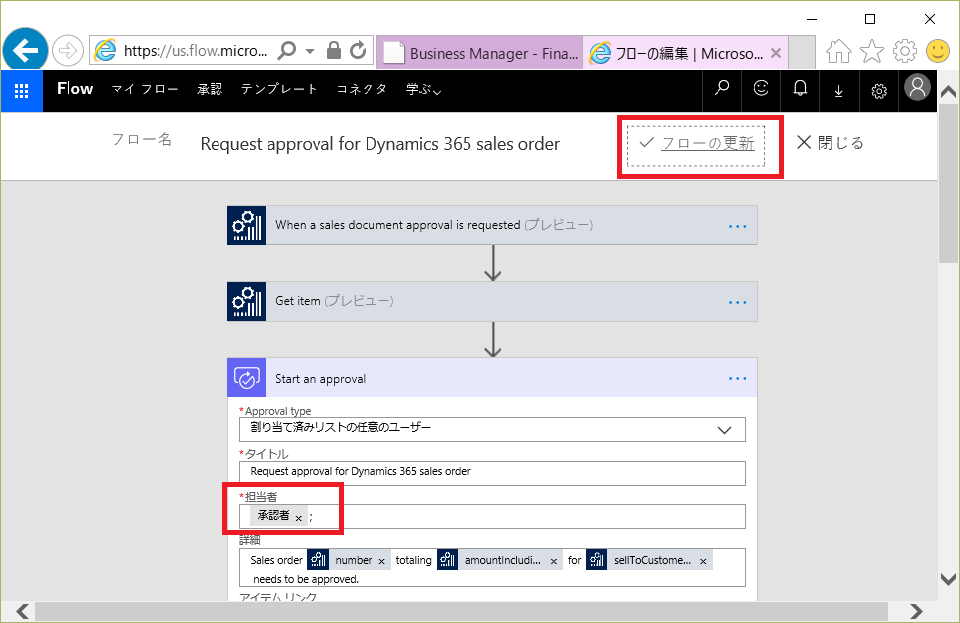Screen dimensions: 960x623
Task: Open the Get item step ellipsis menu
Action: coord(738,302)
